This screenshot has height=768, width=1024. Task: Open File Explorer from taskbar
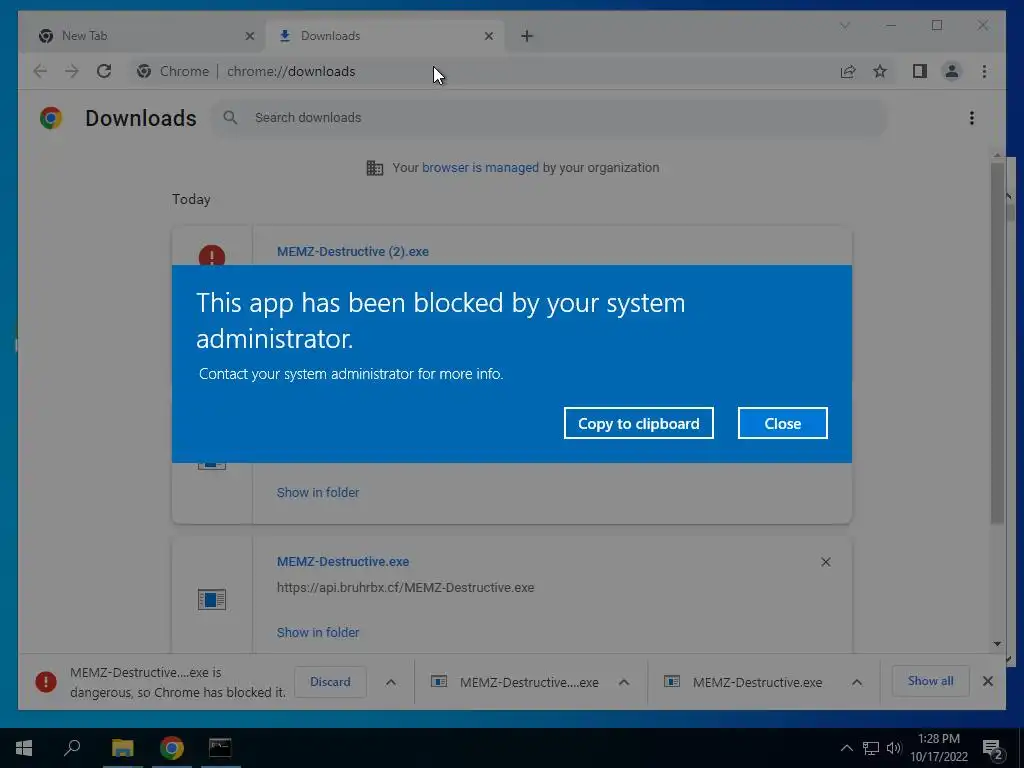coord(122,748)
